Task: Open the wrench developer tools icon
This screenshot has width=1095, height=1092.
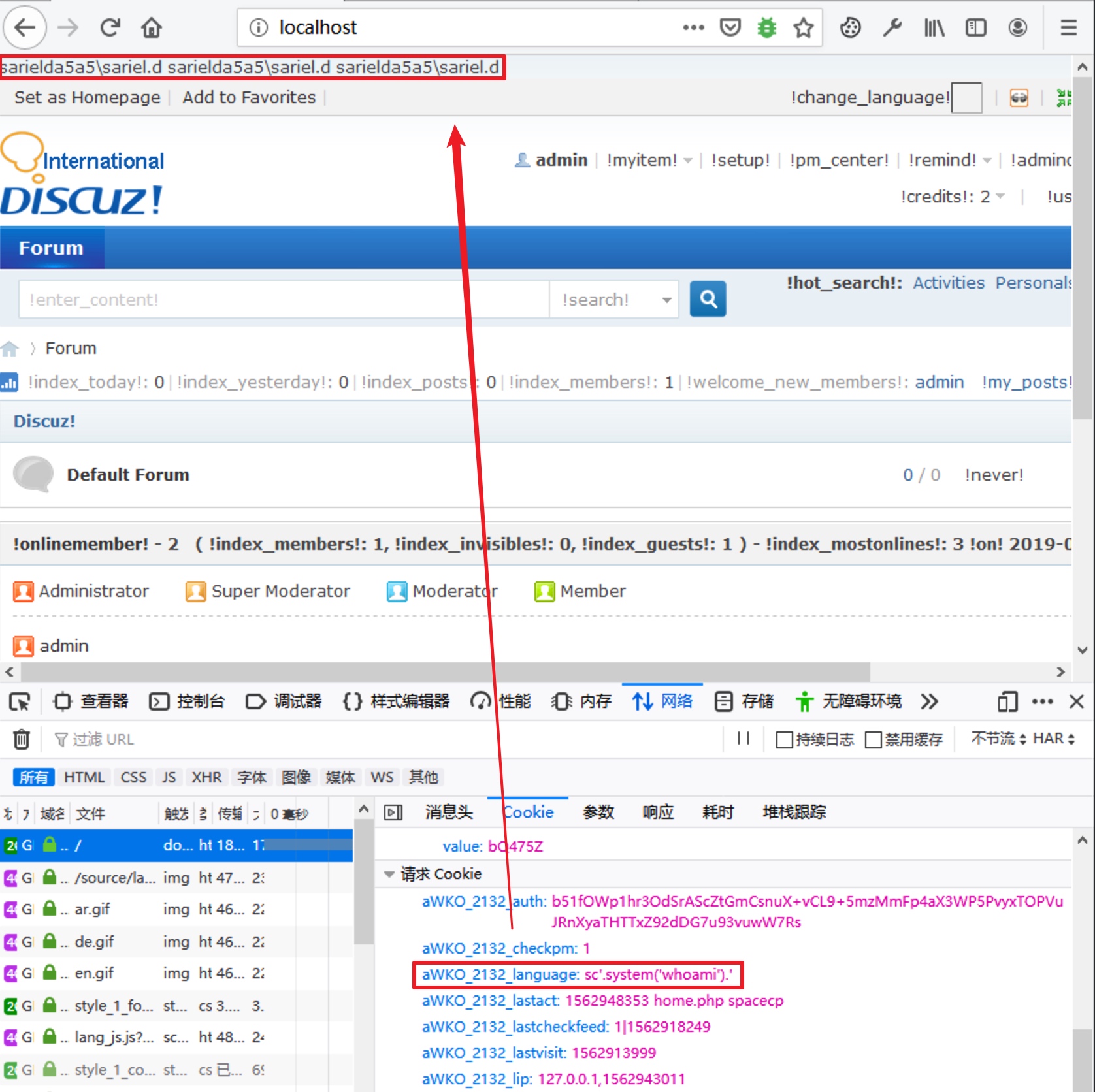Action: pos(892,27)
